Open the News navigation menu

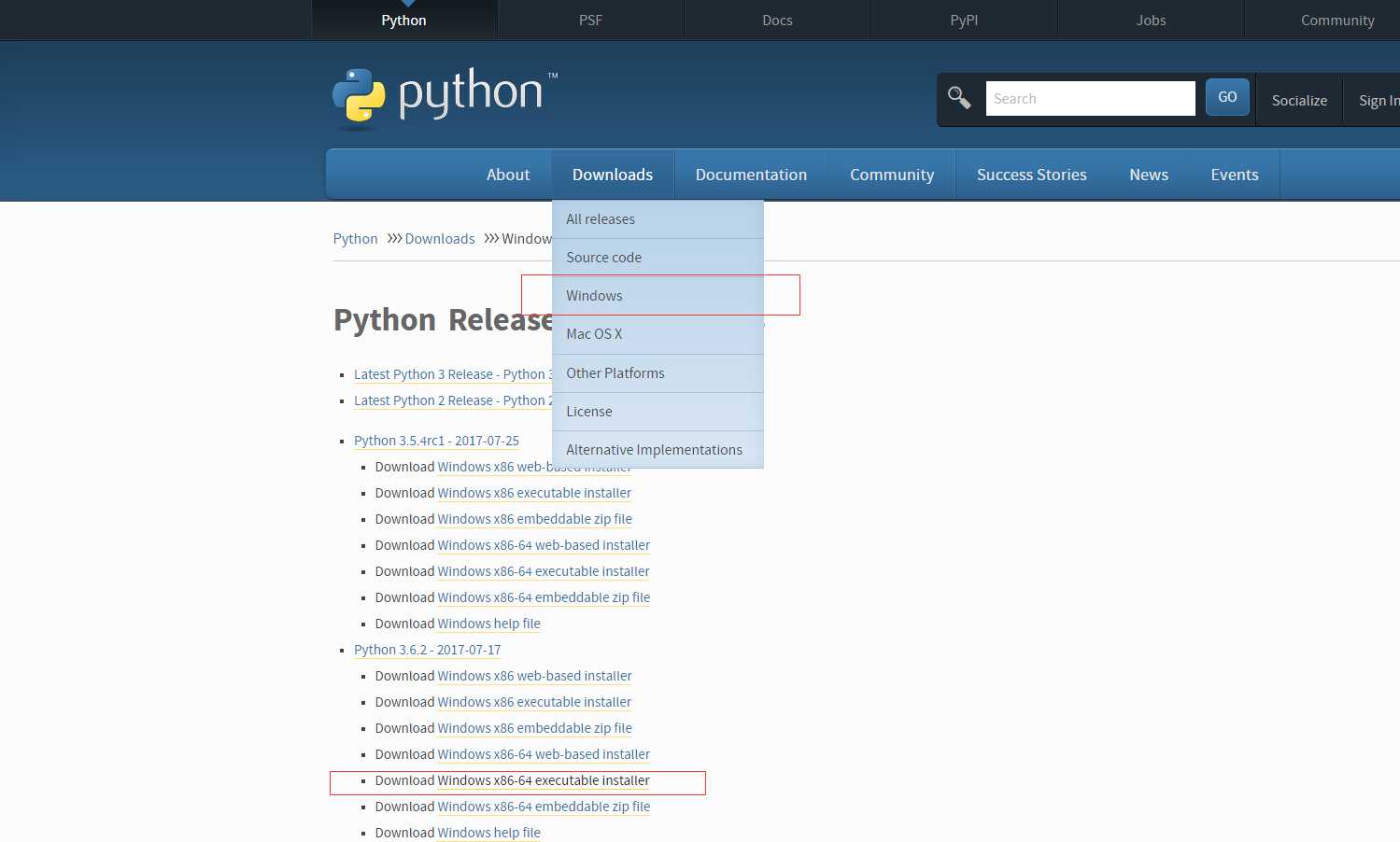[x=1149, y=175]
